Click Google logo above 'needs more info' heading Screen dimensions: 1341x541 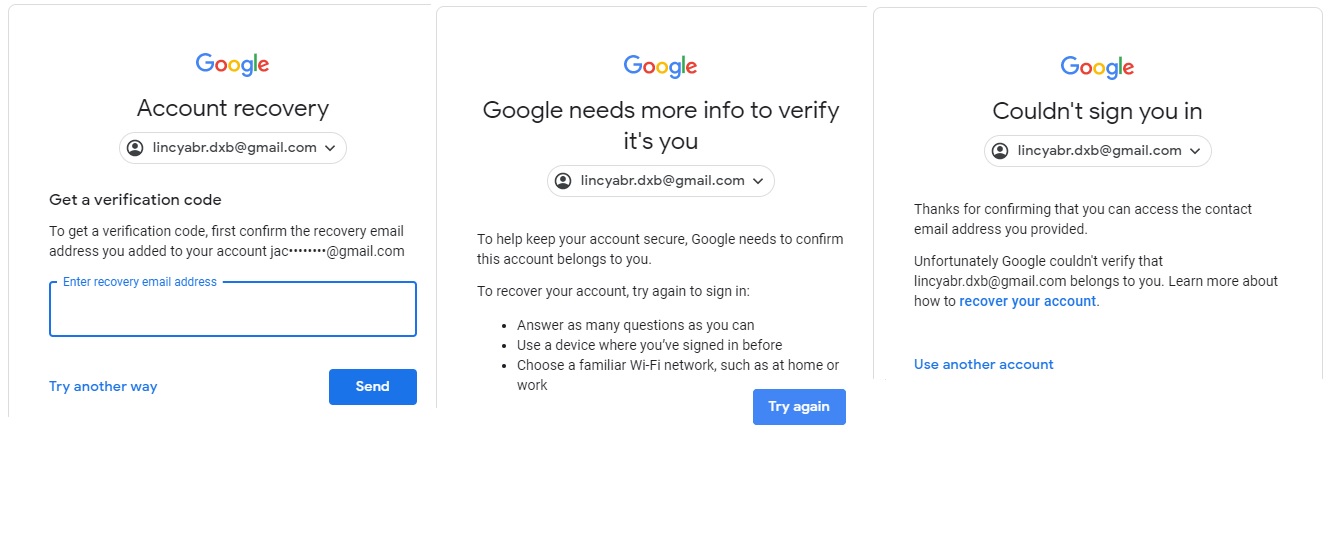pyautogui.click(x=660, y=66)
